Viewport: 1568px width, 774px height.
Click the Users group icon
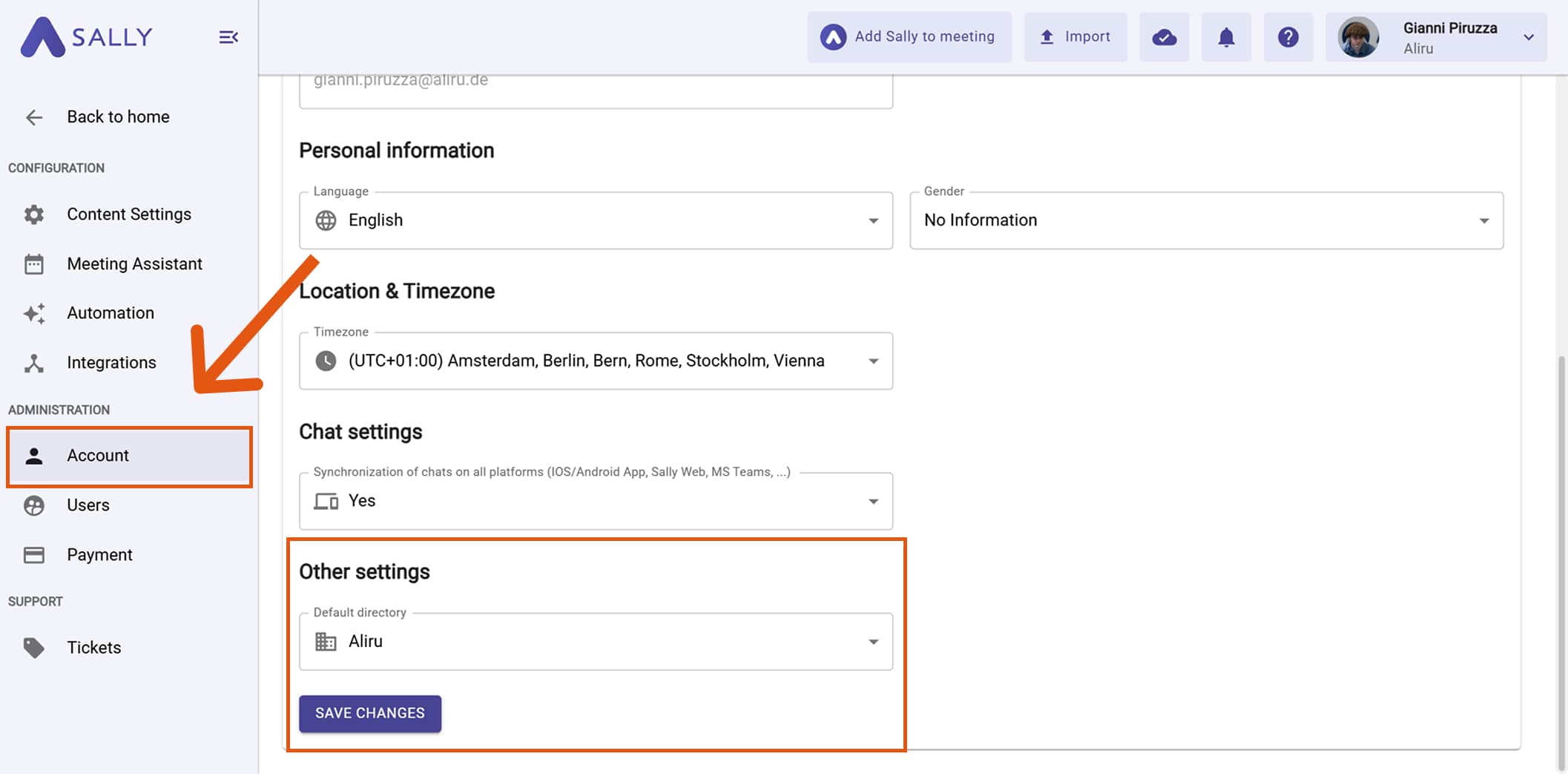[x=34, y=505]
